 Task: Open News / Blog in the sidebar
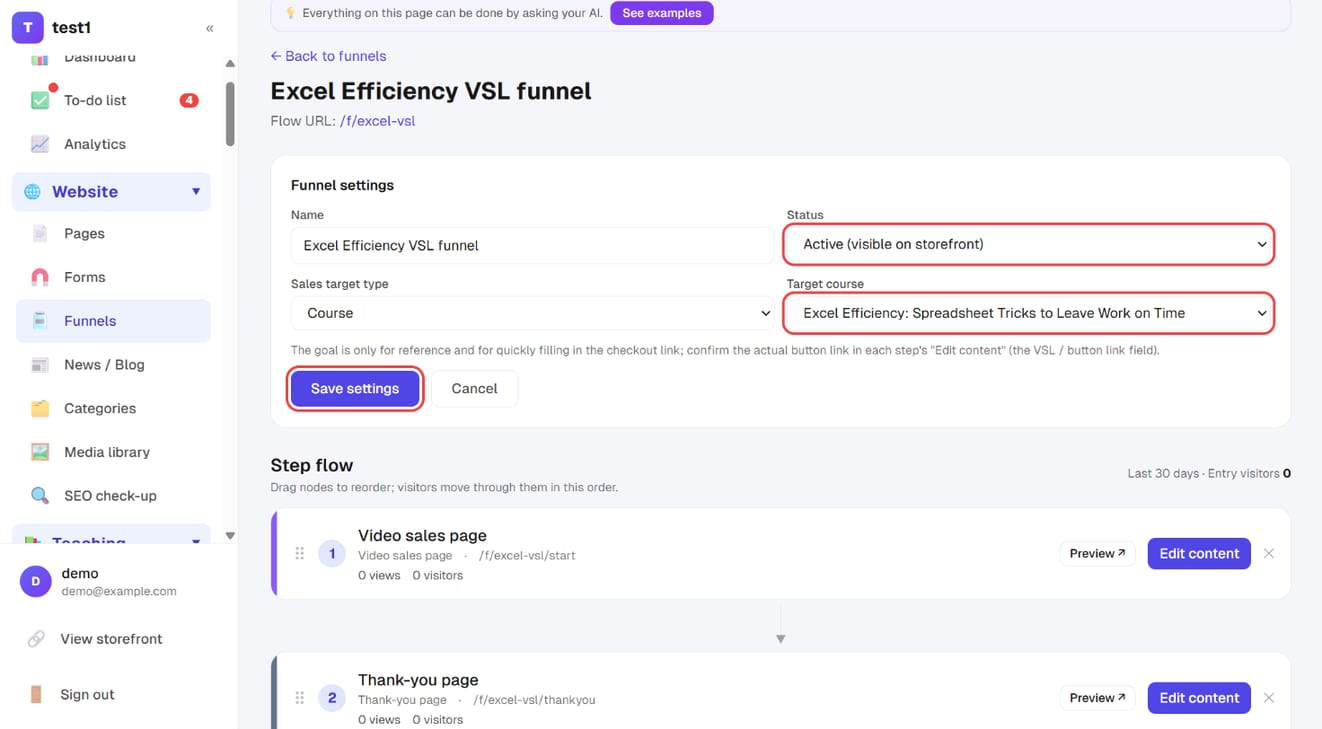pyautogui.click(x=112, y=364)
